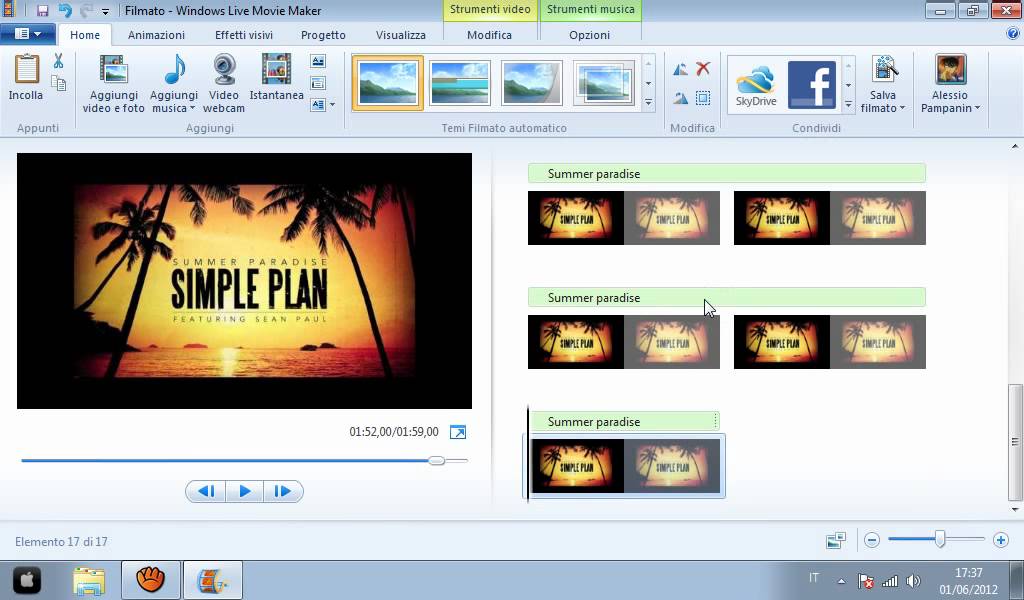Select the selected last video clip thumbnail

[624, 466]
